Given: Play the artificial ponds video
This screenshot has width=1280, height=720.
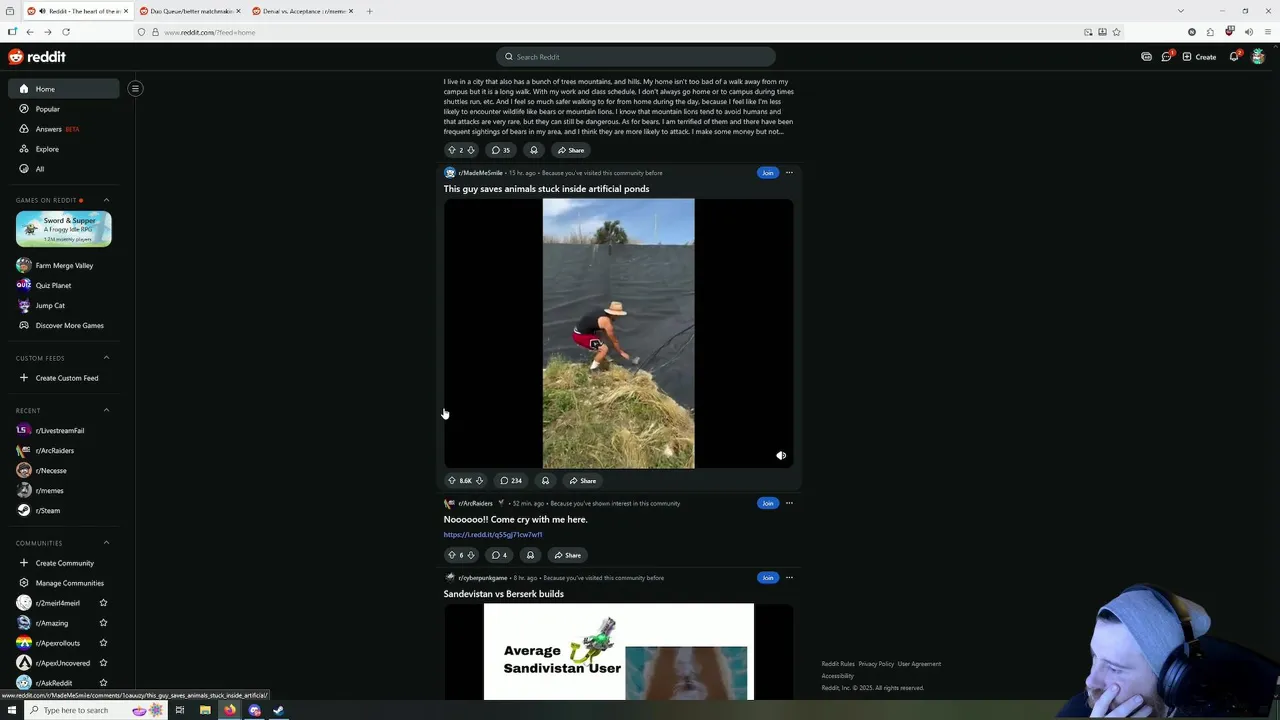Looking at the screenshot, I should [618, 333].
